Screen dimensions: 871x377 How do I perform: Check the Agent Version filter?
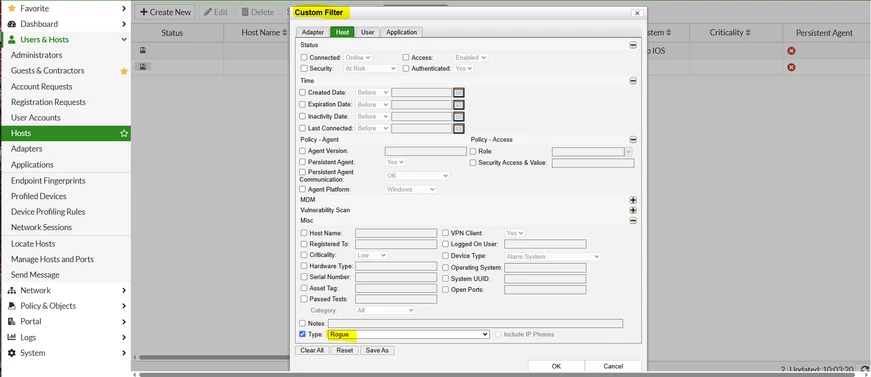[303, 150]
